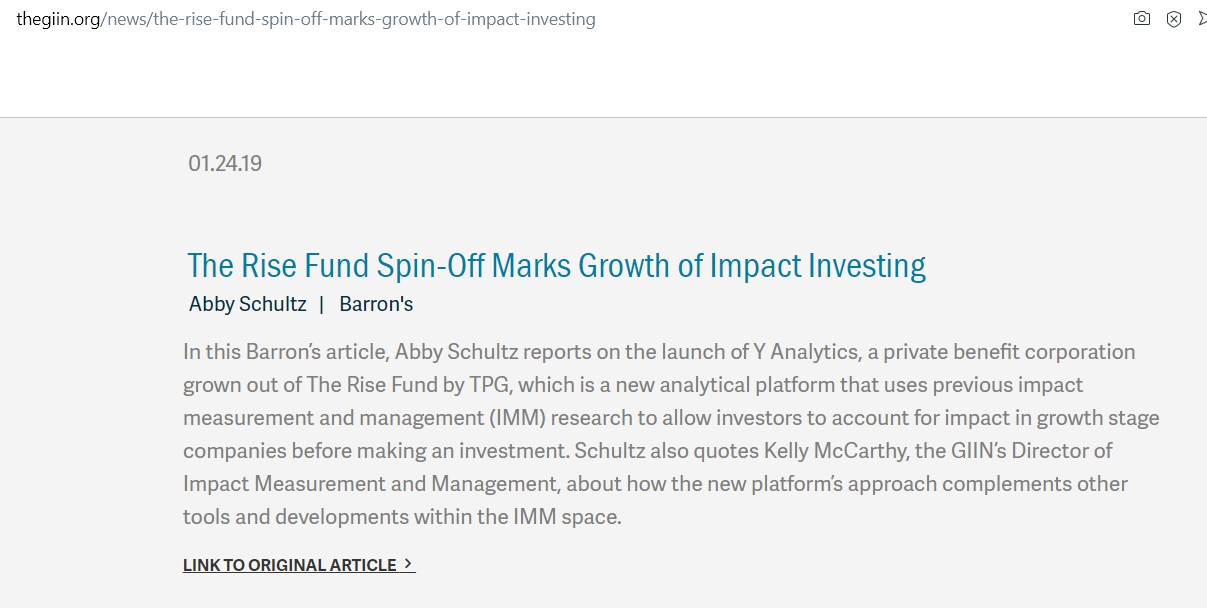
Task: Click the author name Abby Schultz
Action: point(248,304)
